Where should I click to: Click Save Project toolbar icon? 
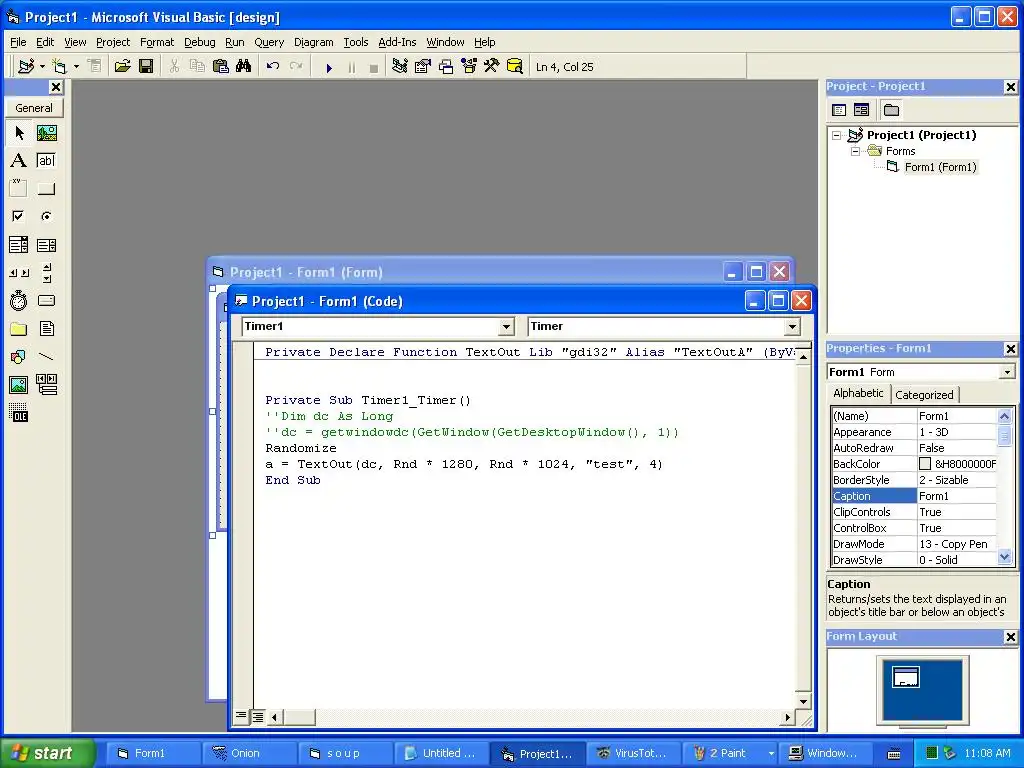click(x=146, y=67)
